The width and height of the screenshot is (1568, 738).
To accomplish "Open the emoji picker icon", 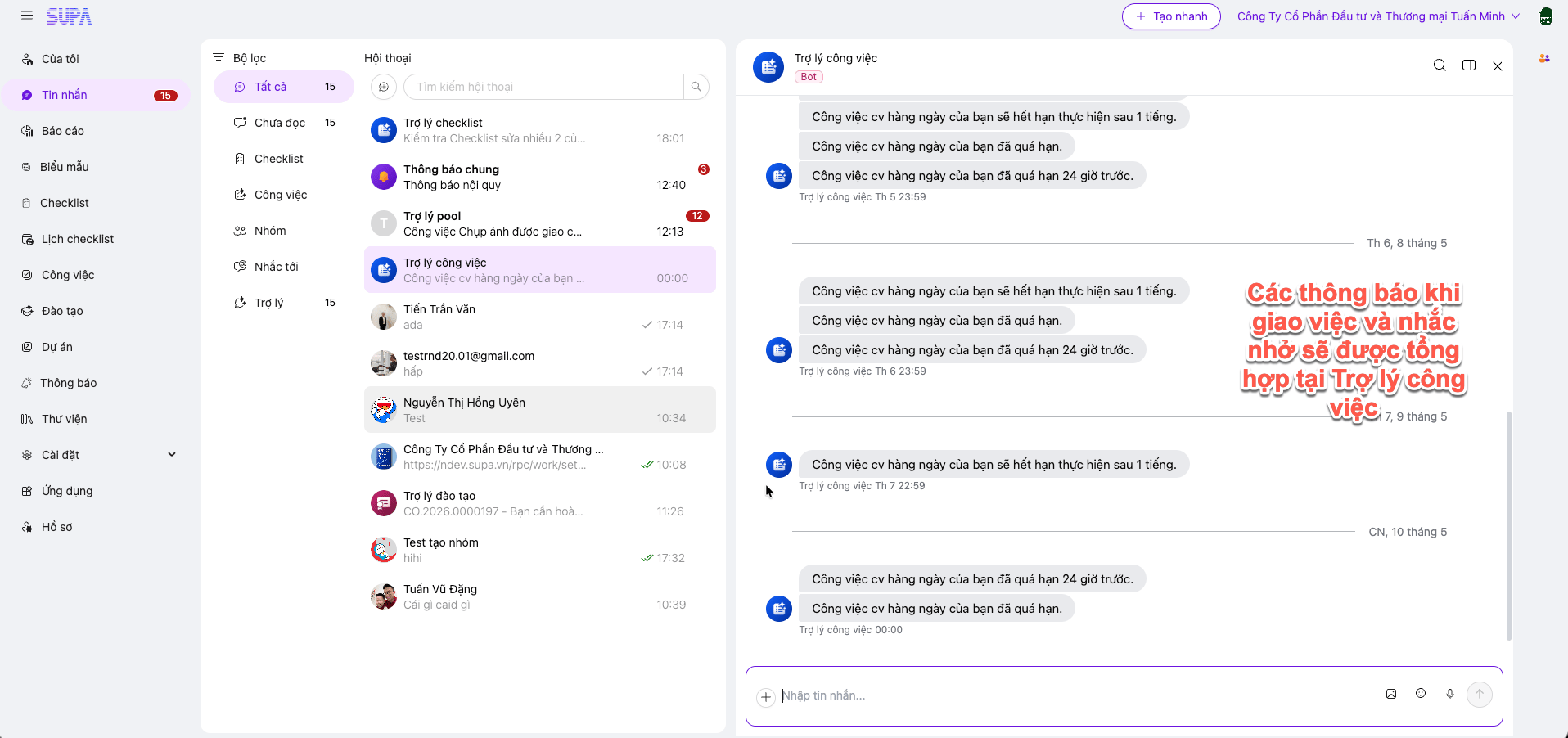I will coord(1421,694).
